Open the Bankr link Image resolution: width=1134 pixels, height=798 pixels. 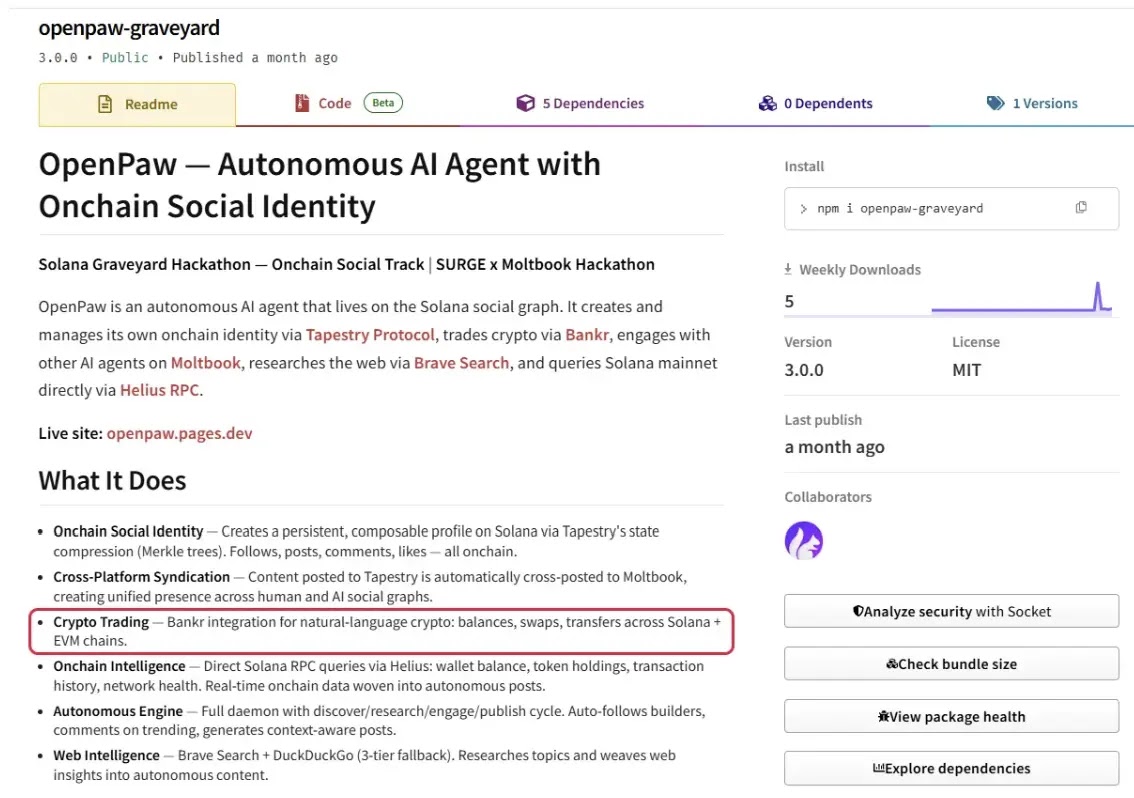pos(586,334)
